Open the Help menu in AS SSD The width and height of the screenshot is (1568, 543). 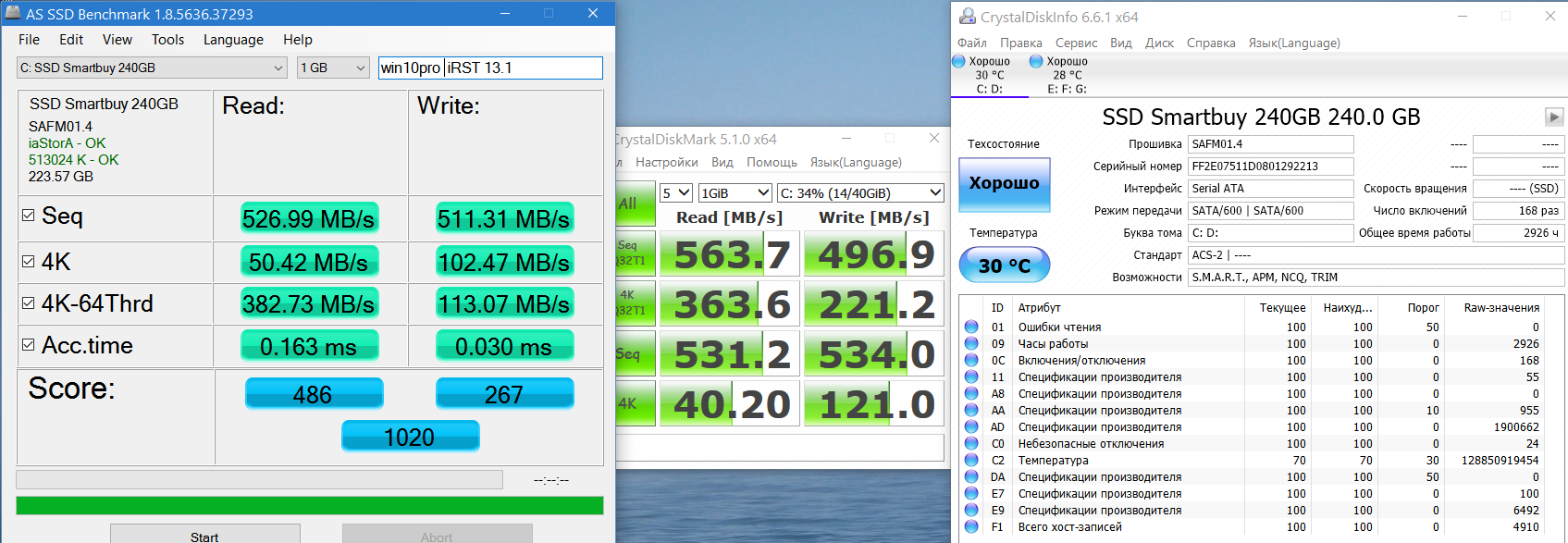click(298, 40)
